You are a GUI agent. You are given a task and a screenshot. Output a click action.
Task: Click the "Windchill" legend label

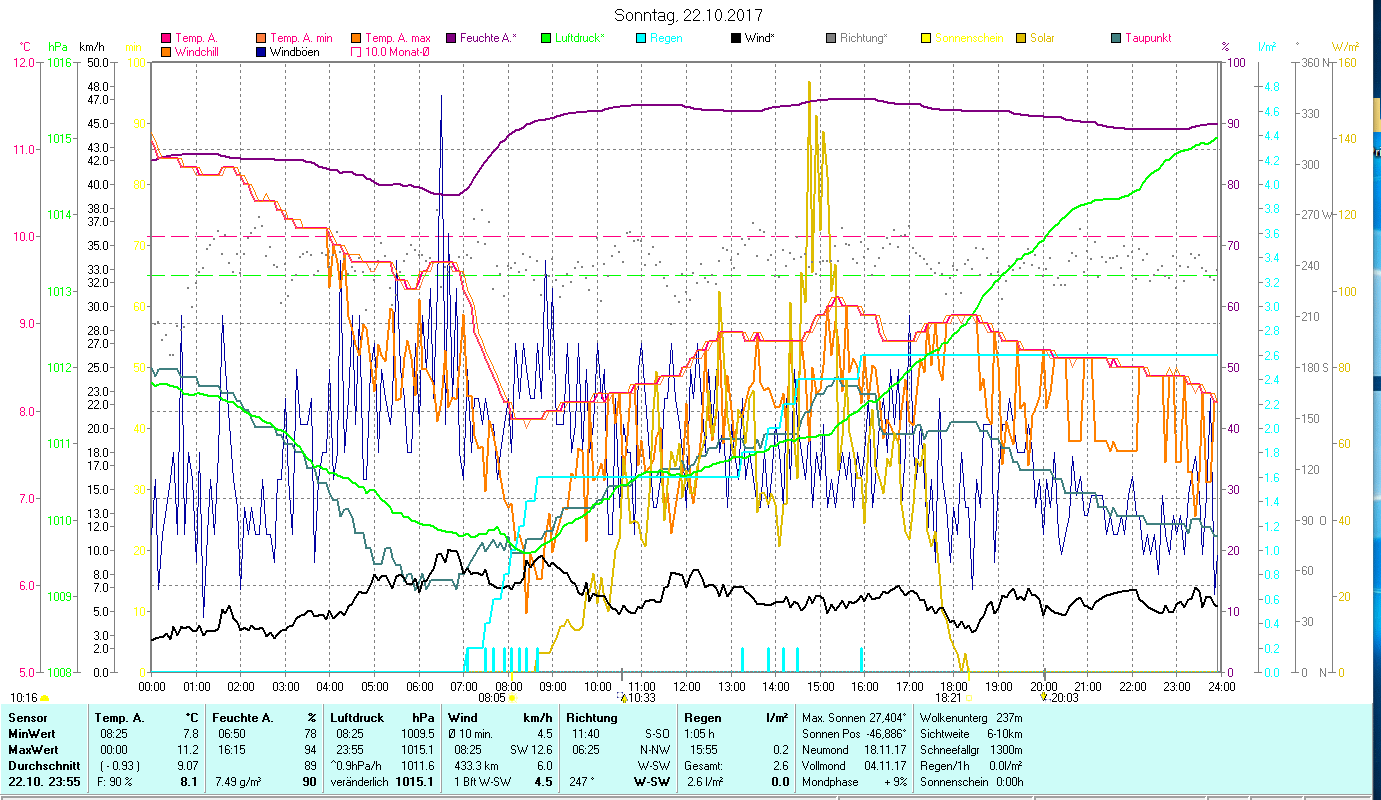tap(196, 51)
